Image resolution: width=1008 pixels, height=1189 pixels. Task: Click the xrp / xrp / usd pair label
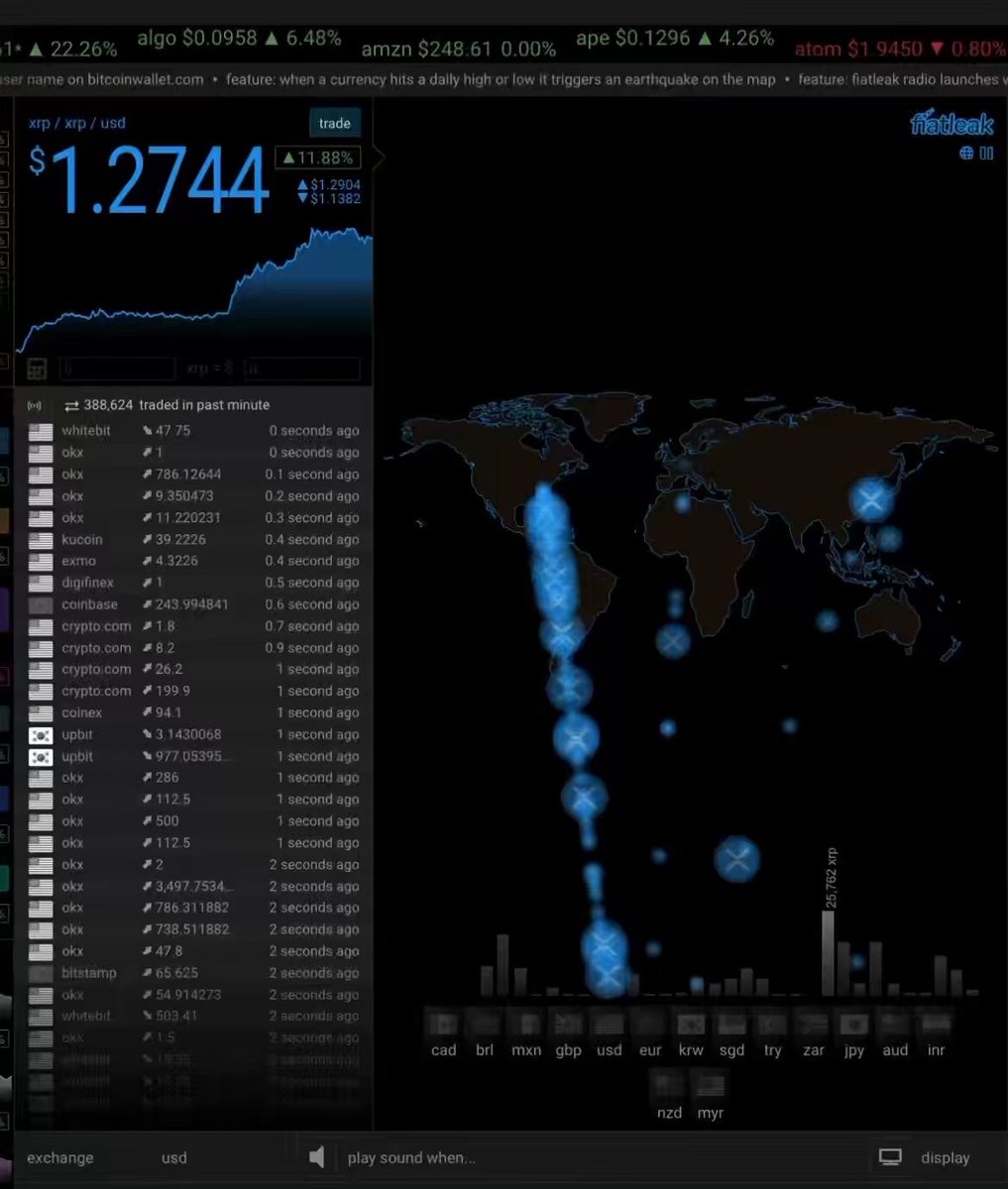click(77, 123)
